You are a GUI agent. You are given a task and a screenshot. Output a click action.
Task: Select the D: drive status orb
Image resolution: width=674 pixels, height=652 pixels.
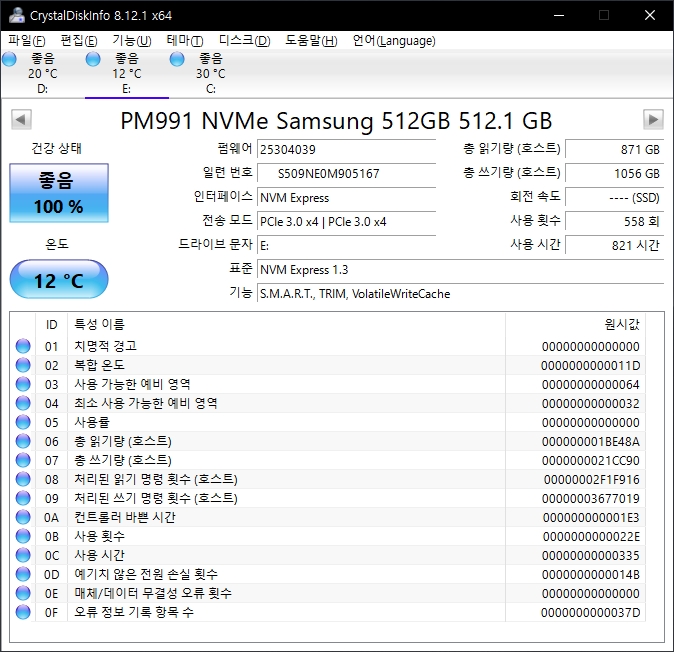10,60
